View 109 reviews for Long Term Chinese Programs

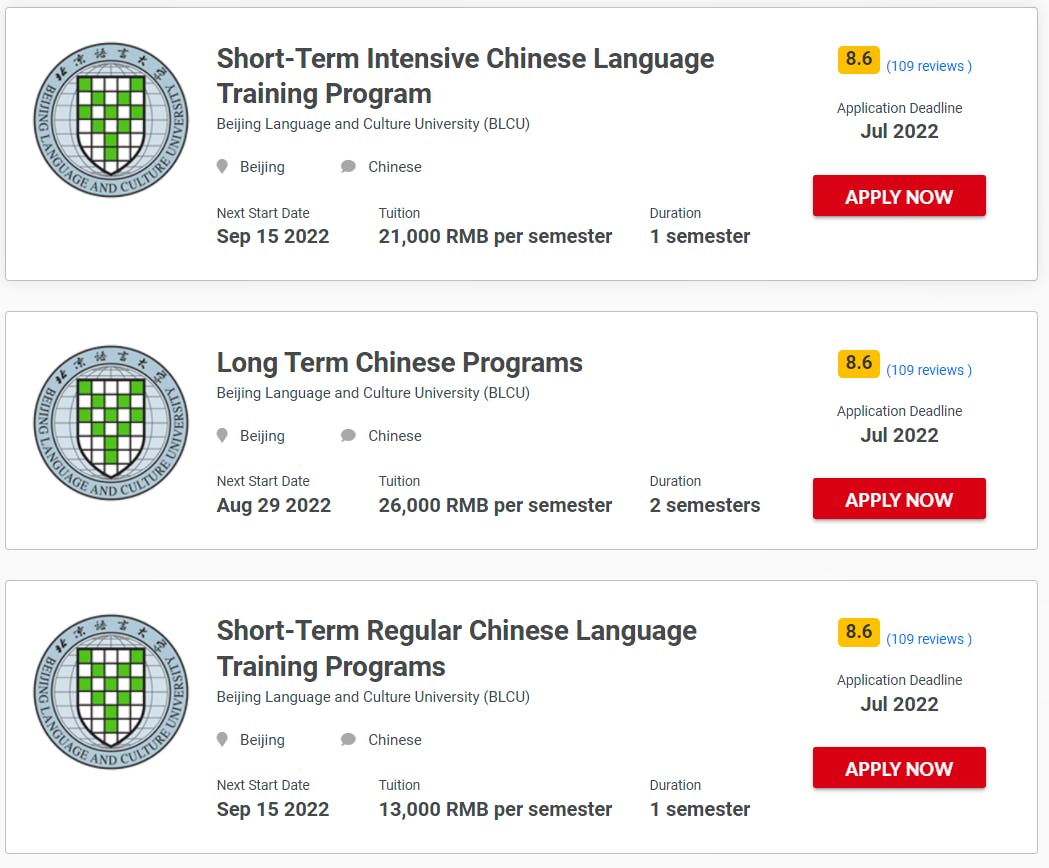click(x=929, y=370)
